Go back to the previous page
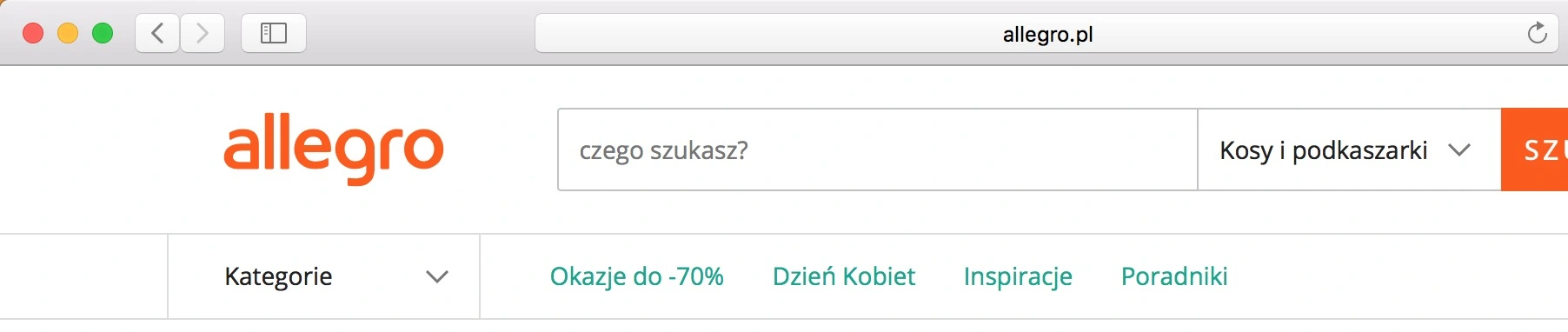The width and height of the screenshot is (1568, 332). point(158,34)
